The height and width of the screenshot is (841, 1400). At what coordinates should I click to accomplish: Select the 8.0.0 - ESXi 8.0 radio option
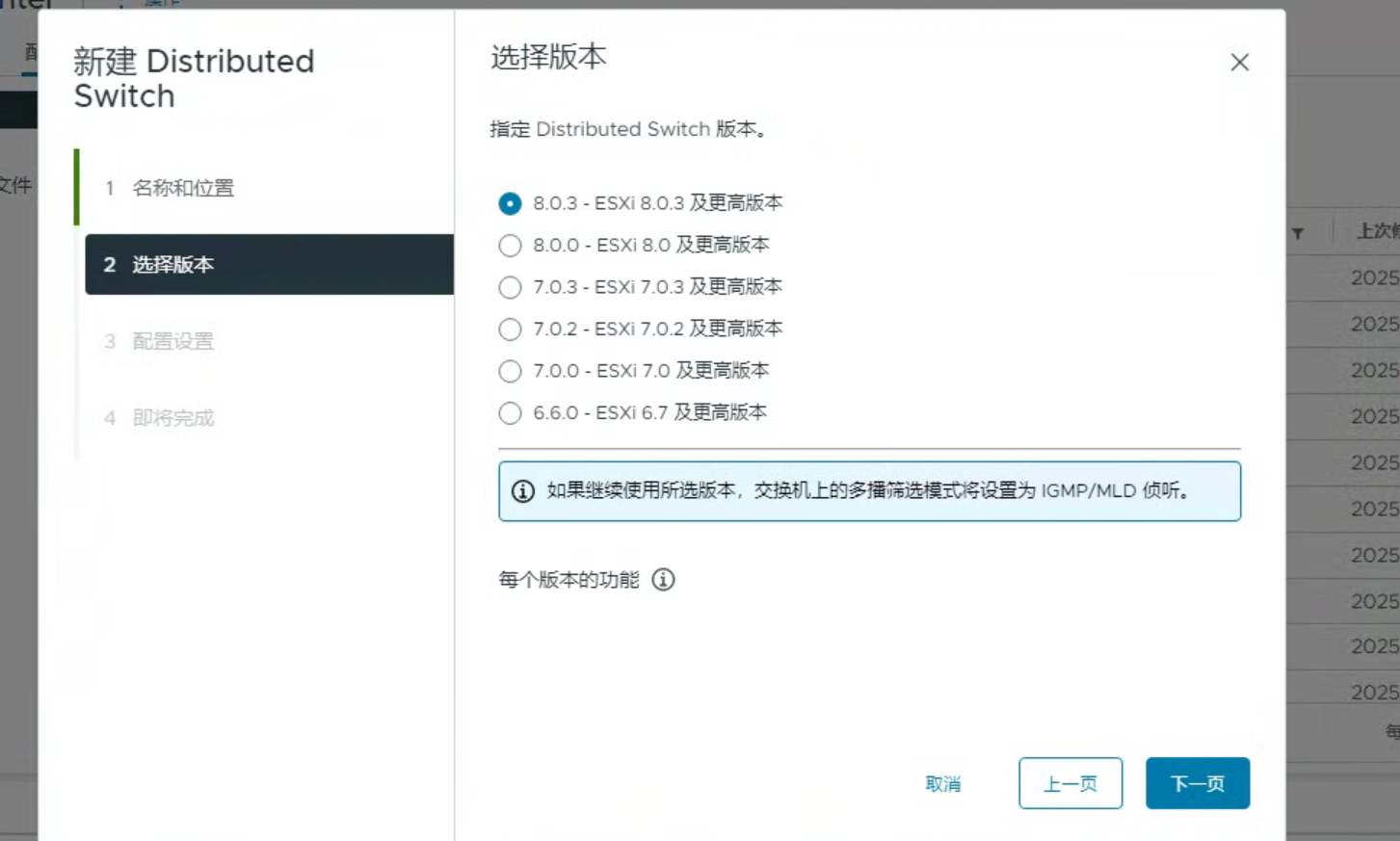510,246
